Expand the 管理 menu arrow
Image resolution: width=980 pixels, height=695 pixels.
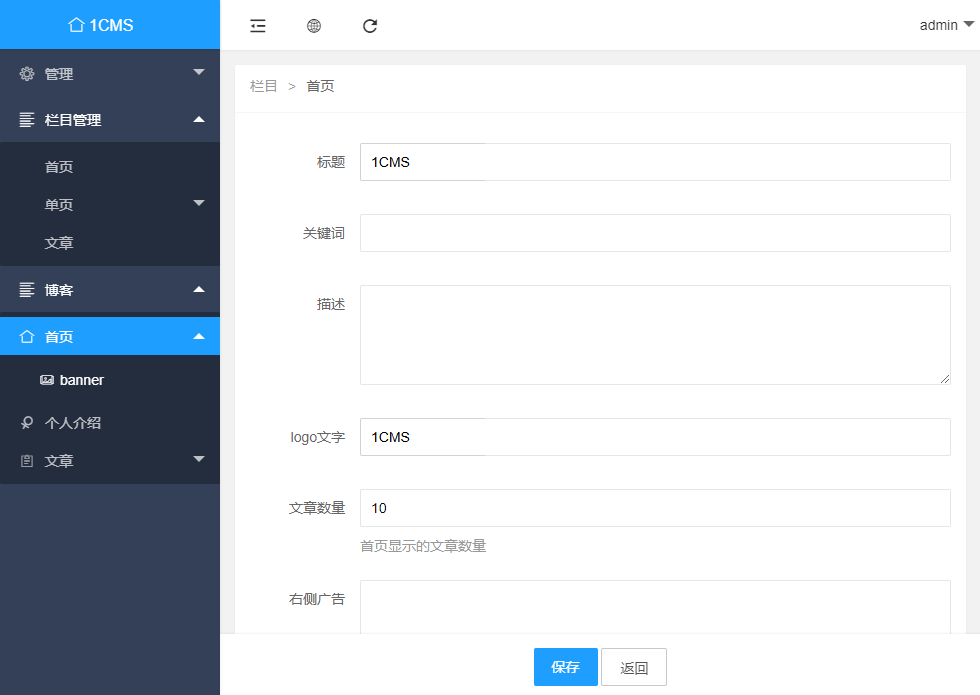[x=198, y=72]
